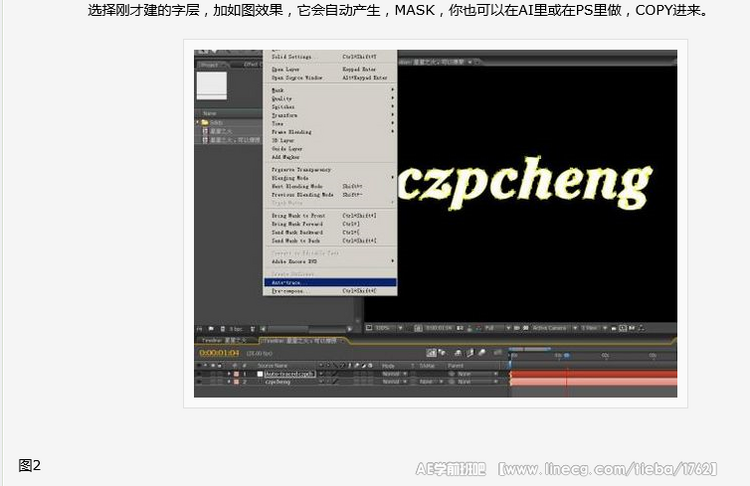
Task: Click the current time indicator on ruler
Action: point(567,355)
